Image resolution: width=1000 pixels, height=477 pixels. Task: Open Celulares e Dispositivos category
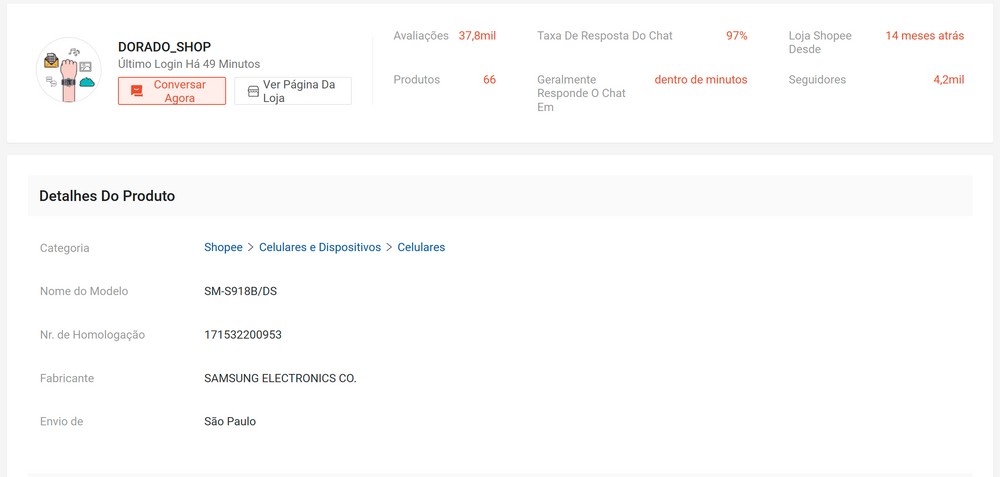pos(320,247)
